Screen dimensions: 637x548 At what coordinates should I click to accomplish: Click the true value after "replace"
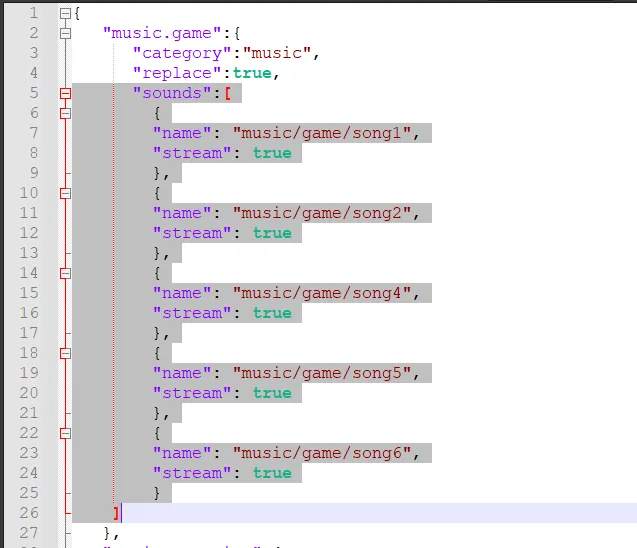pyautogui.click(x=252, y=73)
